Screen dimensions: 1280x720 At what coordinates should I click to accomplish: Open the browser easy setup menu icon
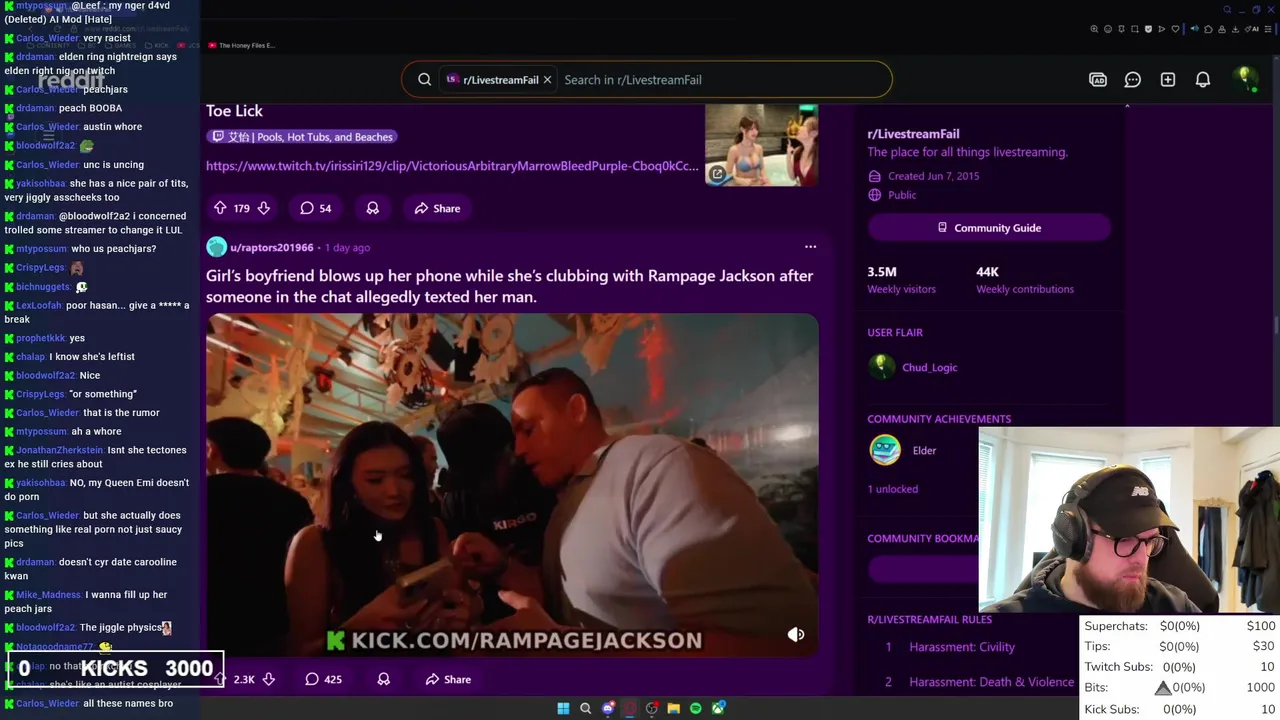tap(1268, 29)
